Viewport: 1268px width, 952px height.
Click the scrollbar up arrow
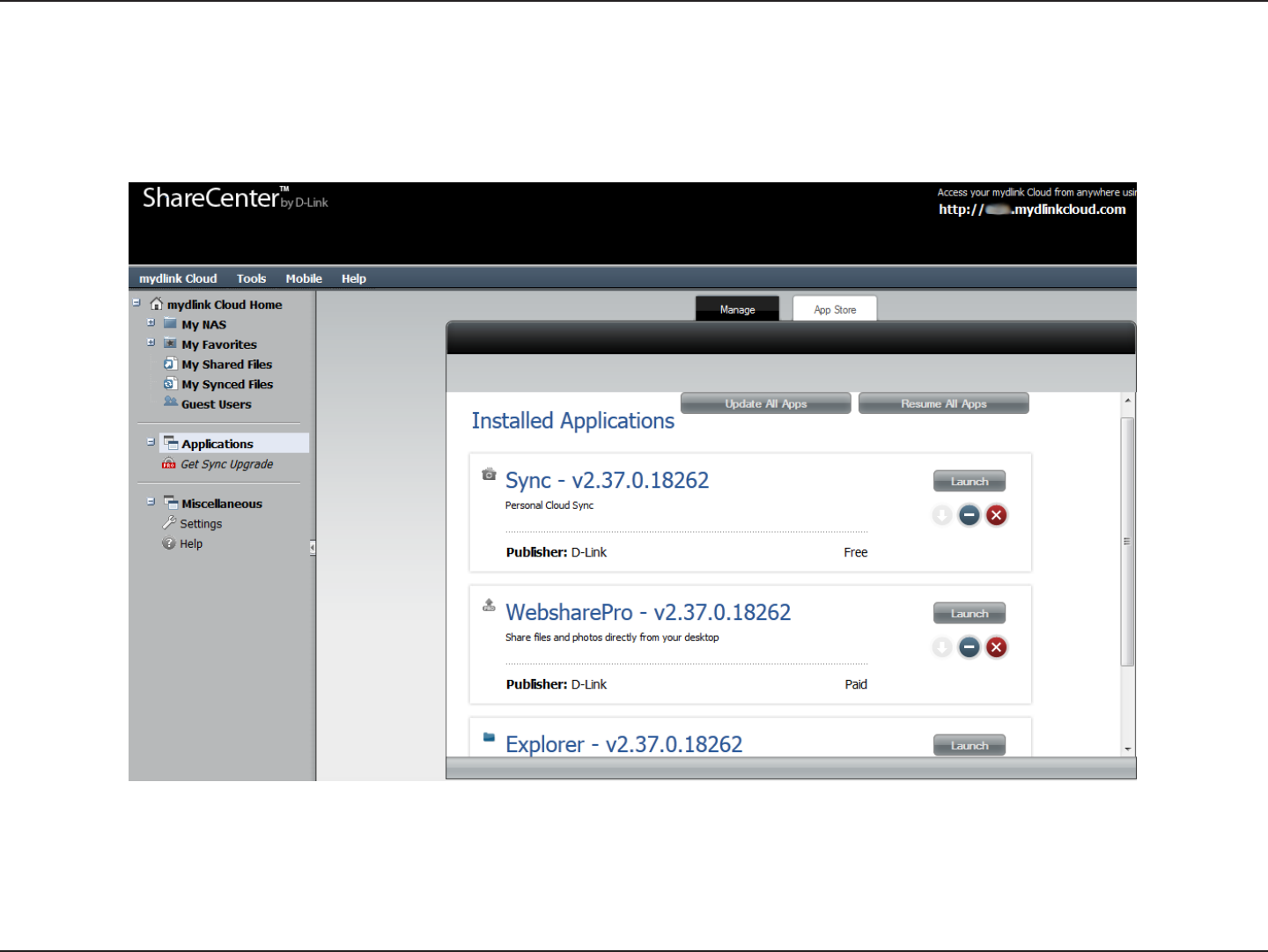pos(1127,401)
